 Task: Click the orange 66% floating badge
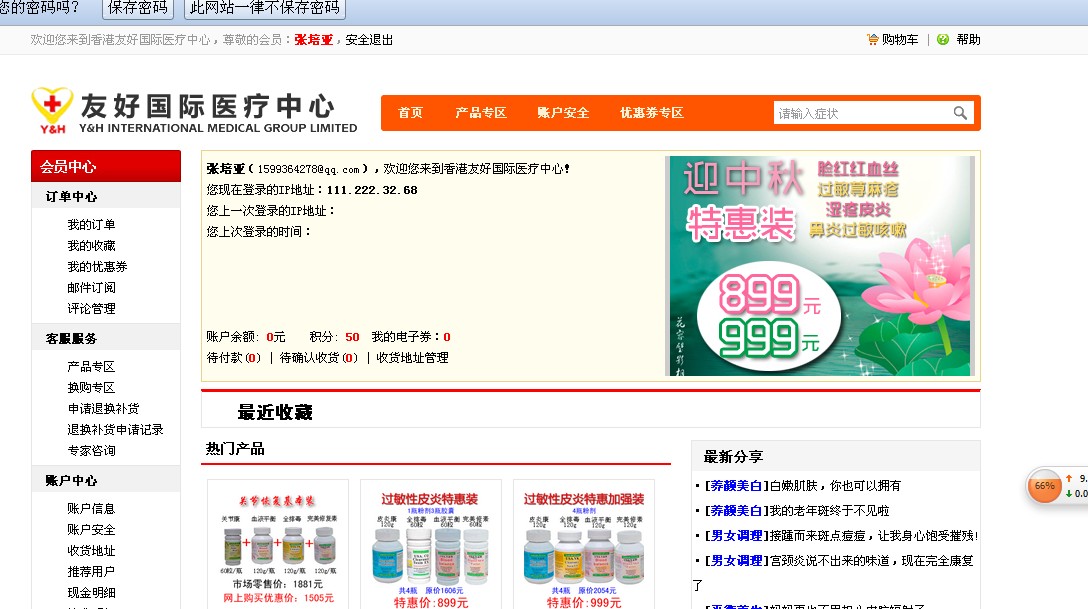point(1044,486)
